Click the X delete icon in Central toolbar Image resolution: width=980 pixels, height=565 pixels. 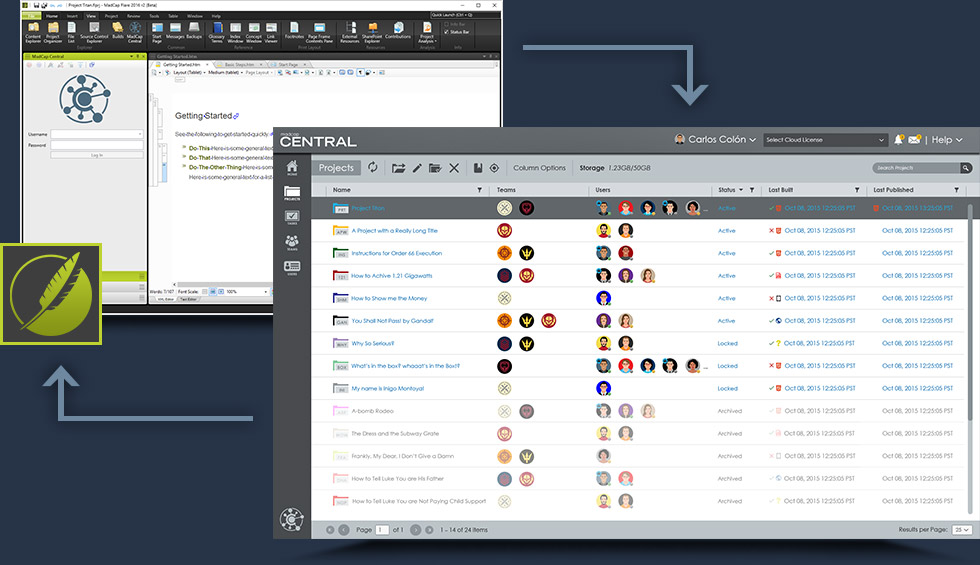coord(454,168)
